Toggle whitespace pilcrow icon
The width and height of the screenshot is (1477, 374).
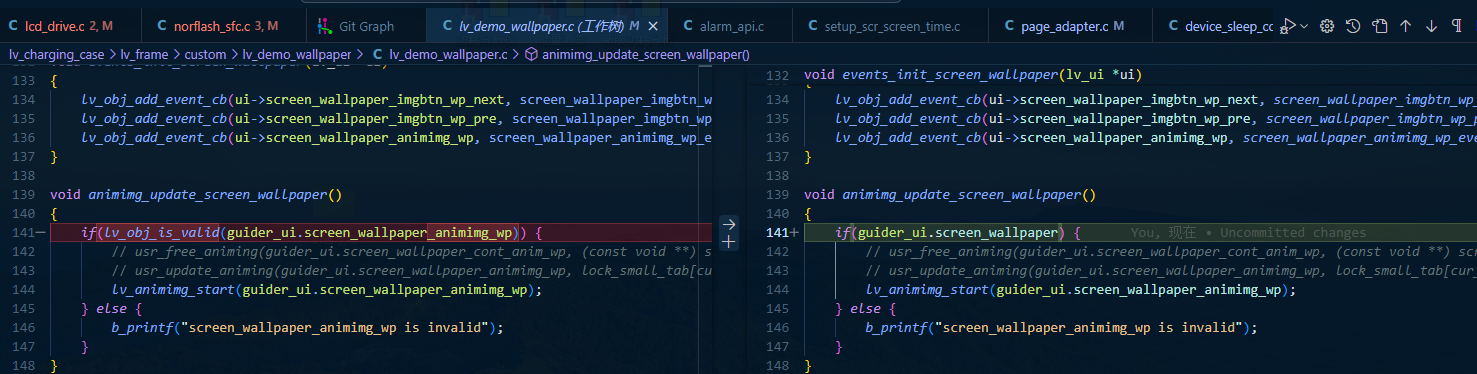coord(1456,26)
